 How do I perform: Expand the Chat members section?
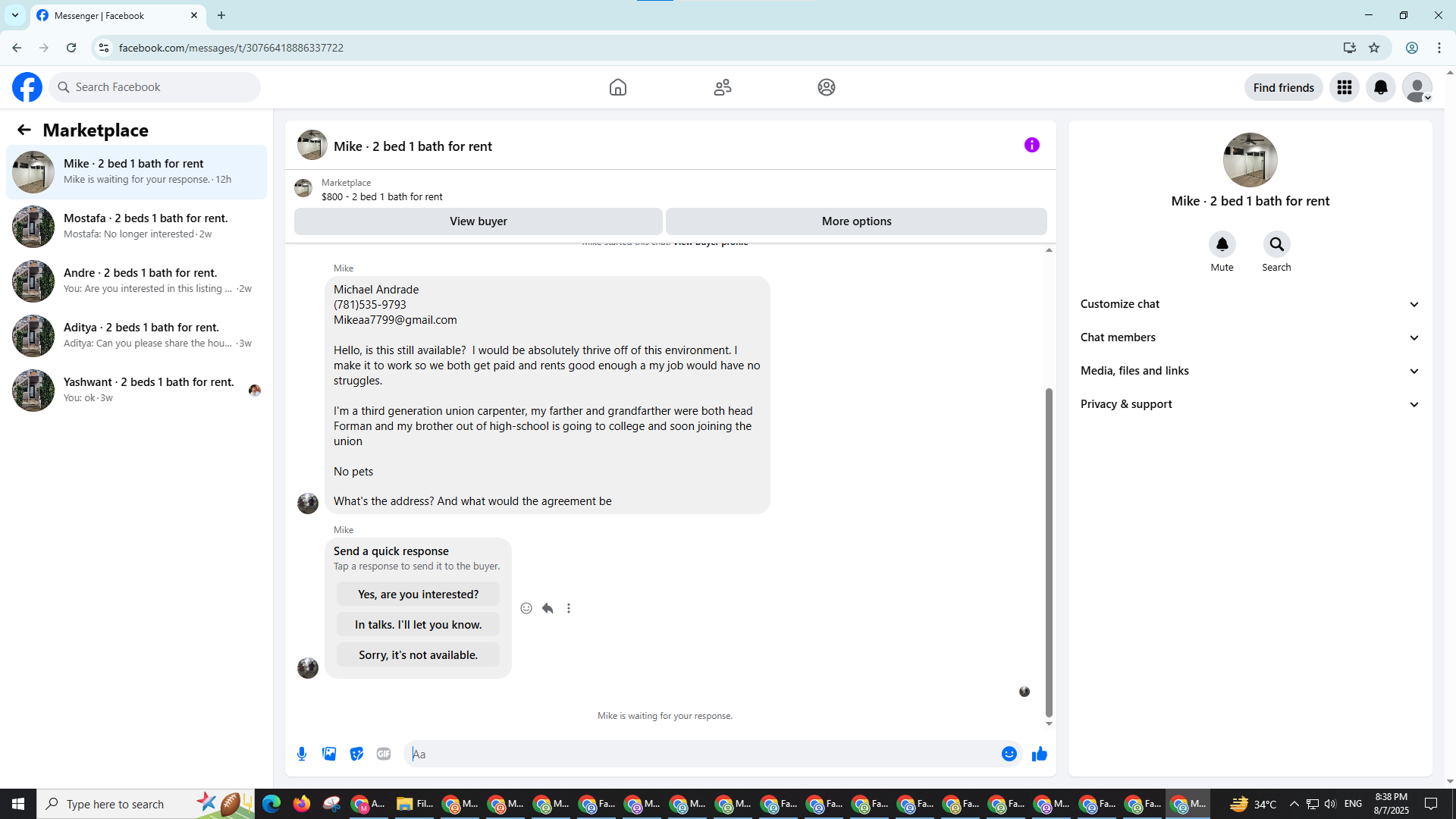[x=1250, y=337]
